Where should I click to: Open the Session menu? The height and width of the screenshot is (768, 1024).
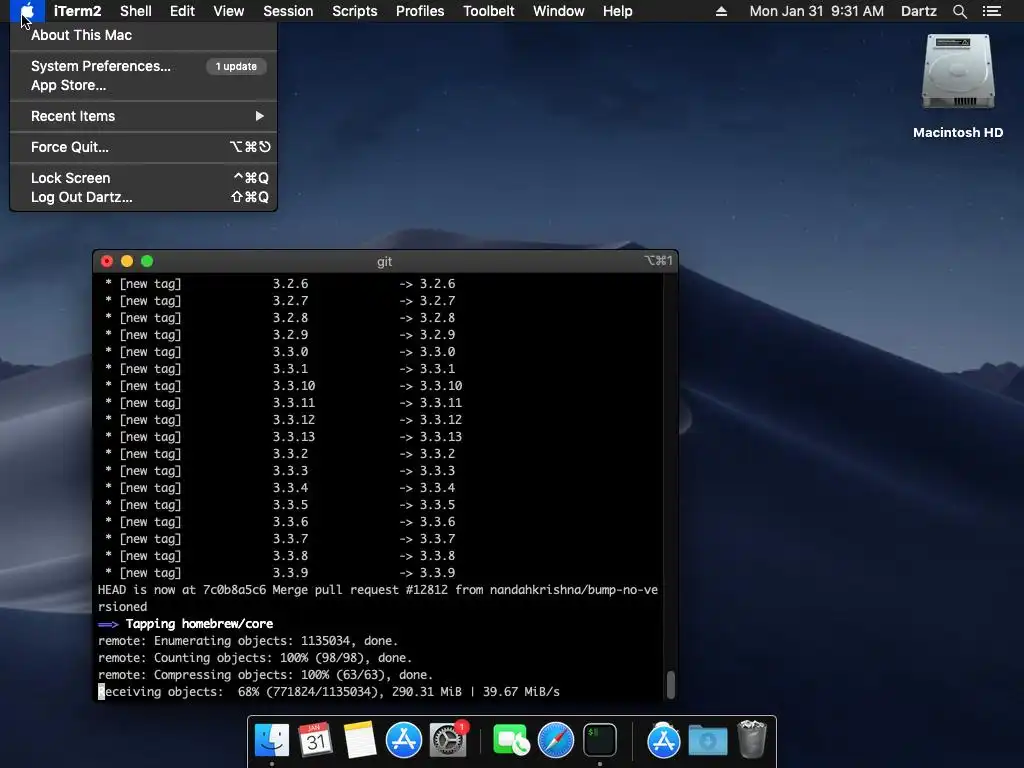coord(288,11)
